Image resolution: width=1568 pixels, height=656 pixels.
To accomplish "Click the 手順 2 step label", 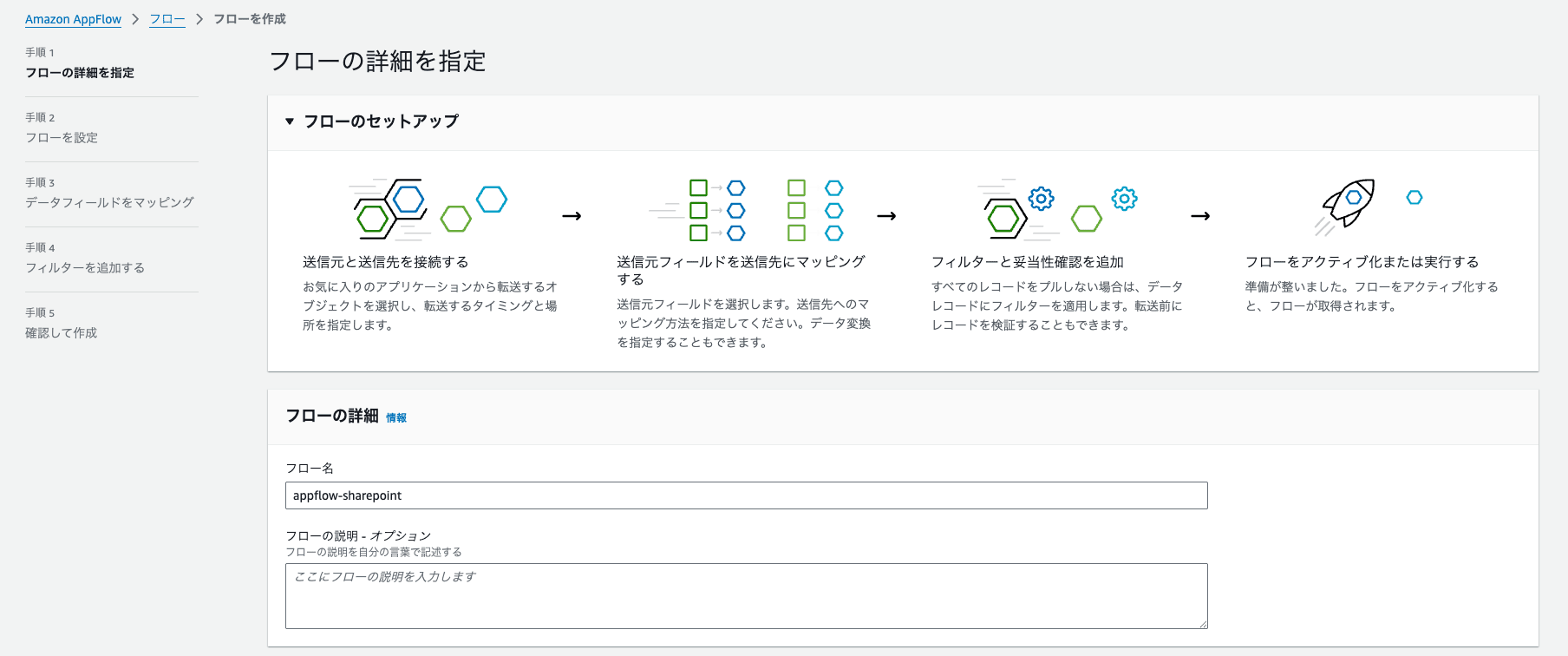I will [x=40, y=118].
